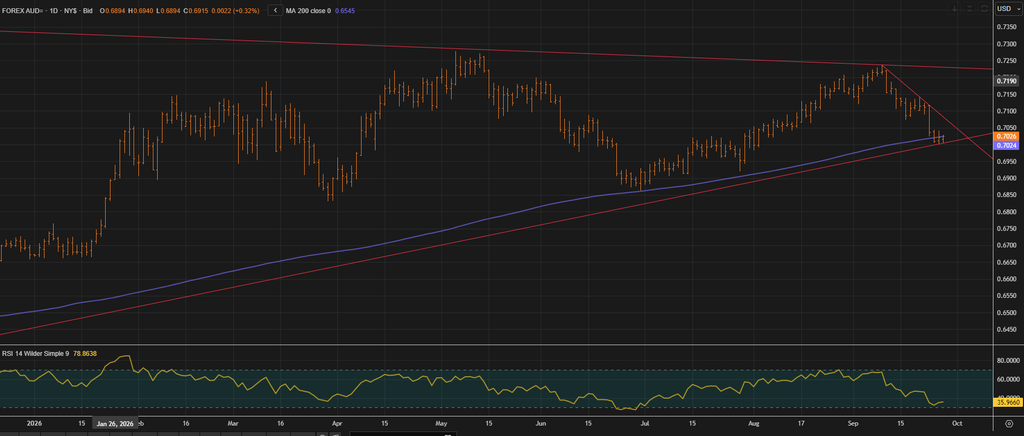
Task: Click the 60.0000 RSI axis label
Action: click(1006, 379)
